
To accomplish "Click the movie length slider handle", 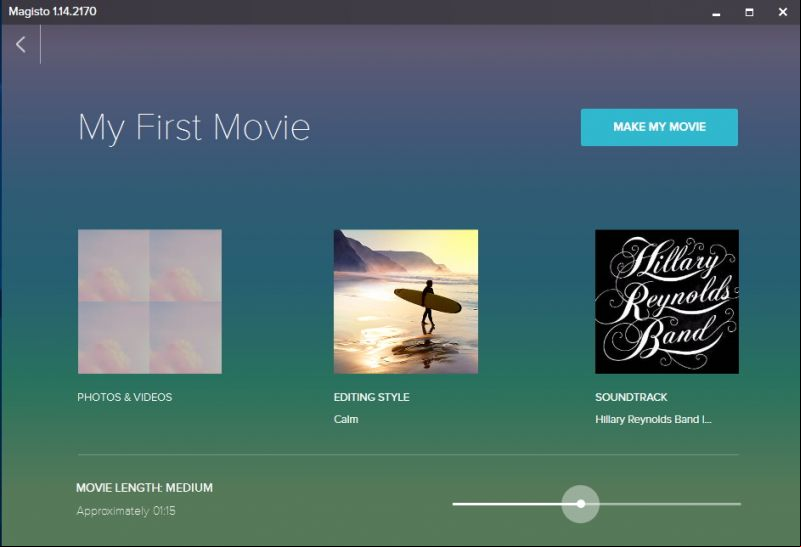I will coord(580,504).
